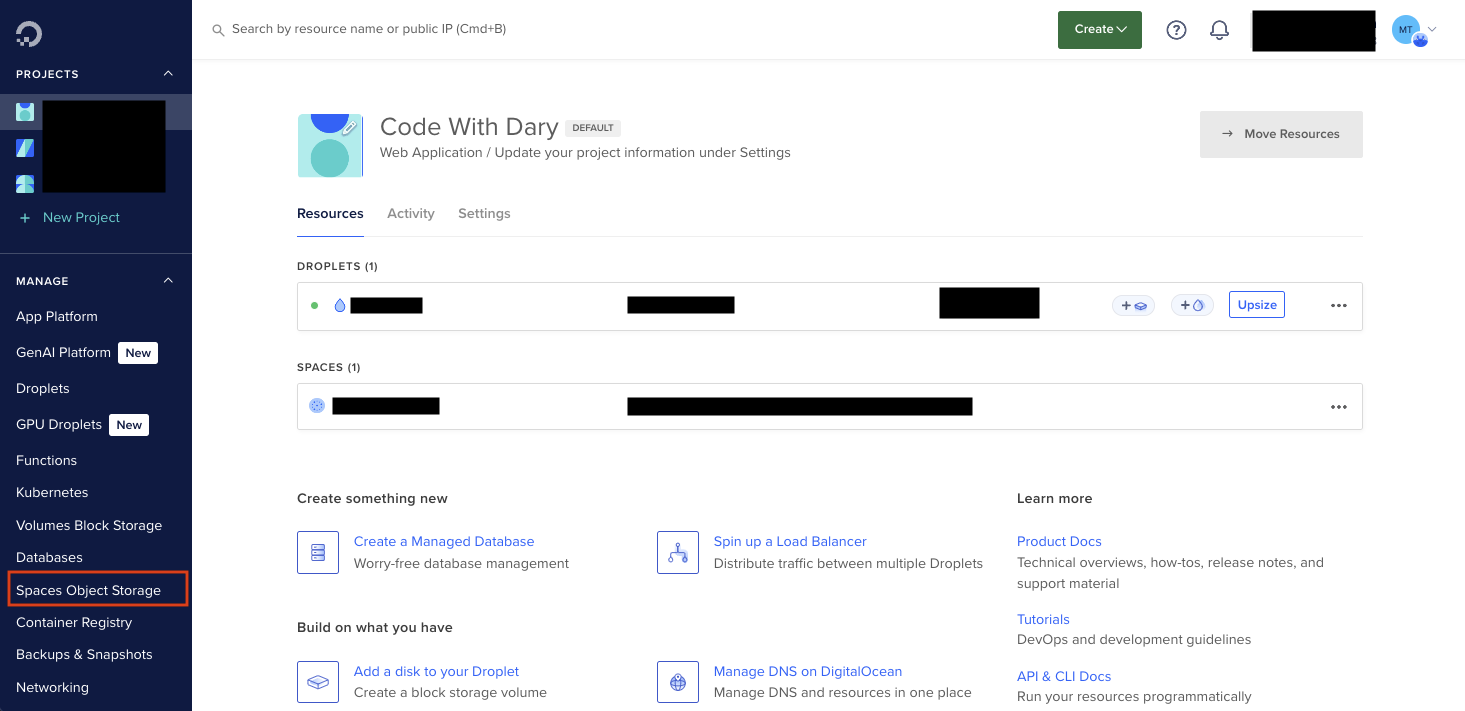This screenshot has width=1465, height=711.
Task: Click the add droplet icon on droplet row
Action: (x=1192, y=305)
